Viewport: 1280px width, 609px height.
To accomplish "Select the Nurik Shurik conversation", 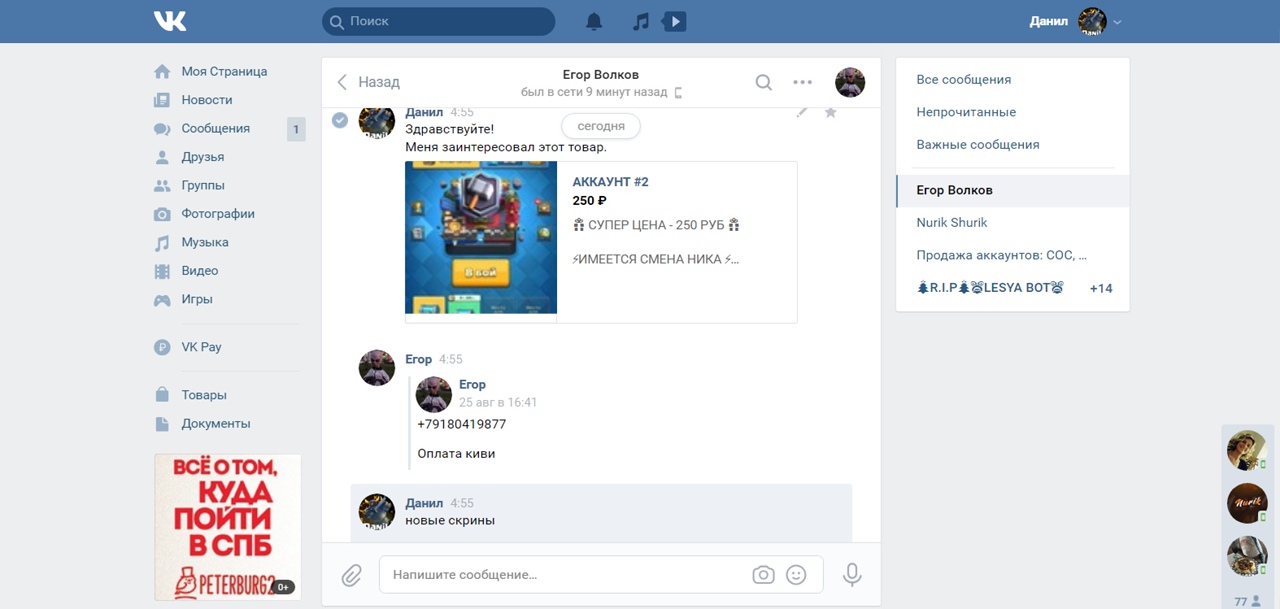I will (x=952, y=222).
